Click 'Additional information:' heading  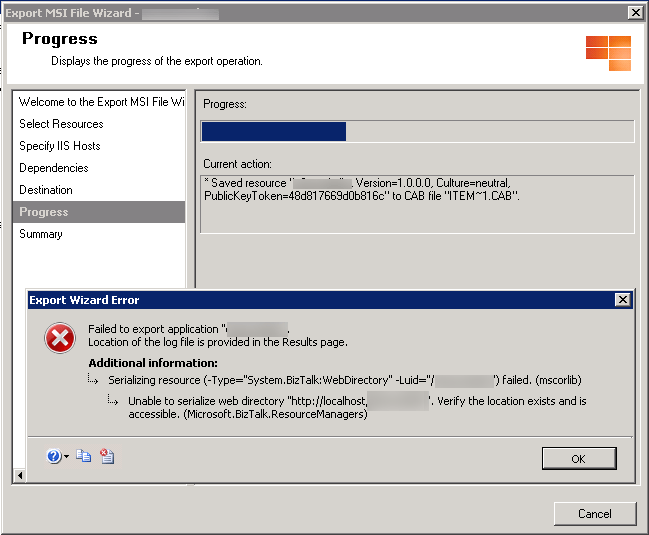(x=153, y=363)
